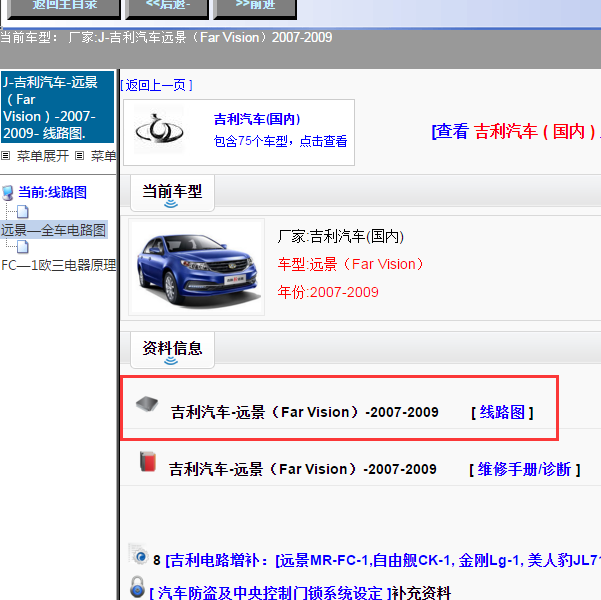Open the 线路图 link
Image resolution: width=601 pixels, height=600 pixels.
[x=502, y=413]
